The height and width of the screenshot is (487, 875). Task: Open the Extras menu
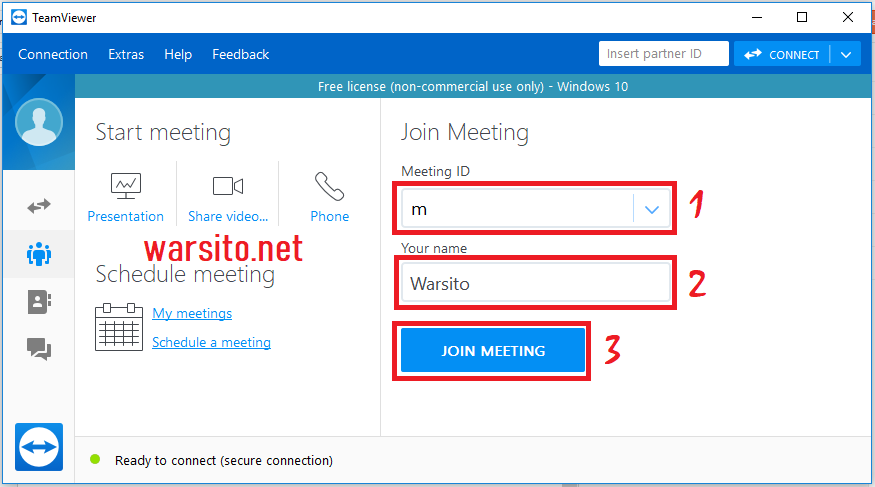click(126, 54)
